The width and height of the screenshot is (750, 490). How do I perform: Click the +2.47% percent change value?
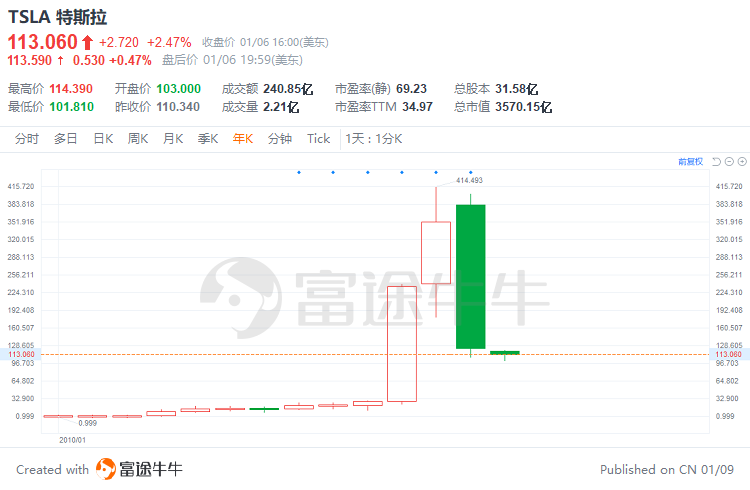click(x=169, y=43)
